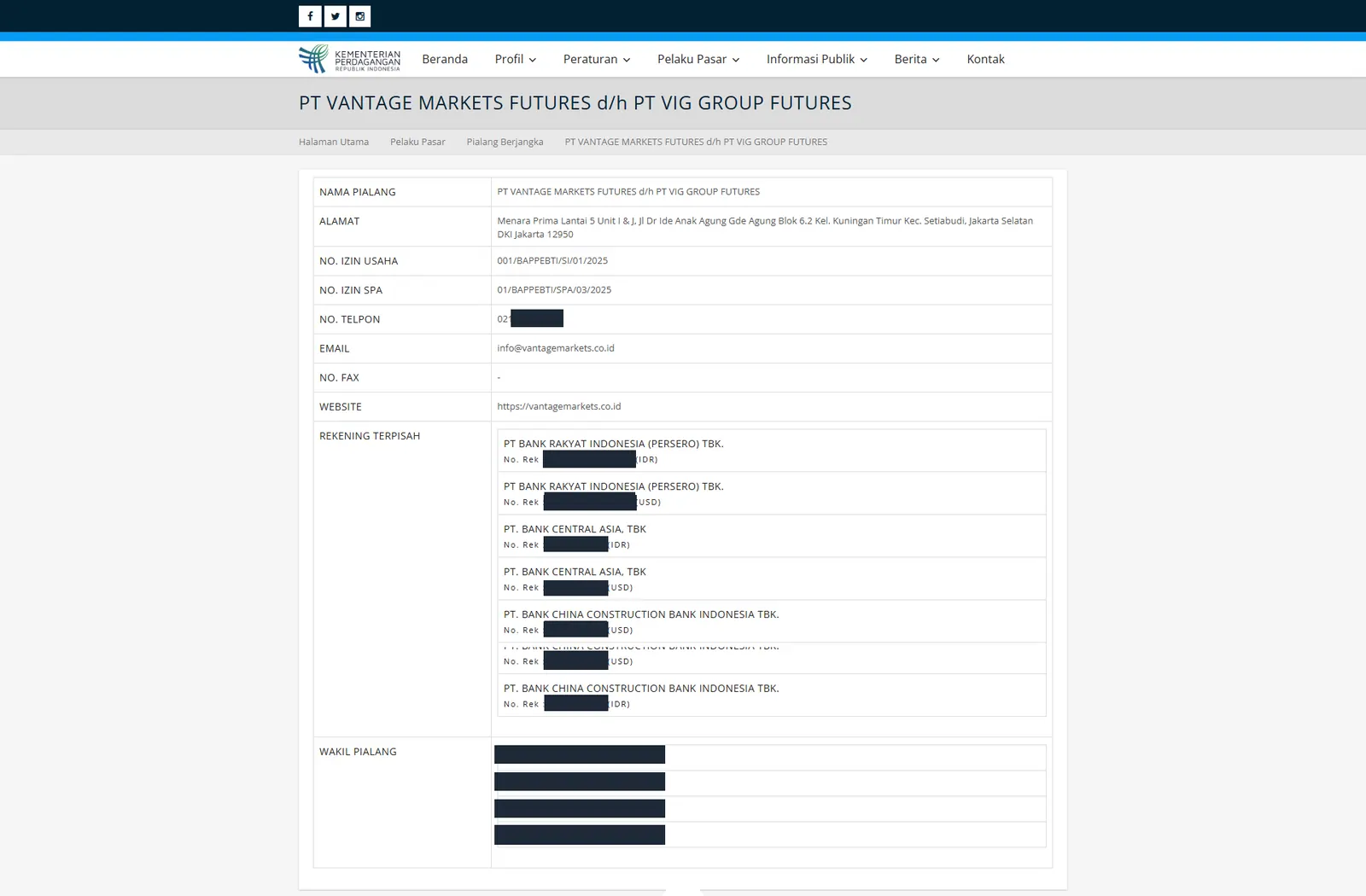The image size is (1366, 896).
Task: Click the WEBSITE label cell
Action: (402, 406)
